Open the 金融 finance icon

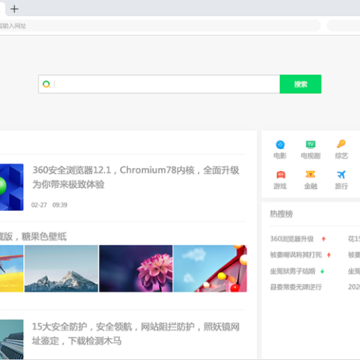point(311,174)
